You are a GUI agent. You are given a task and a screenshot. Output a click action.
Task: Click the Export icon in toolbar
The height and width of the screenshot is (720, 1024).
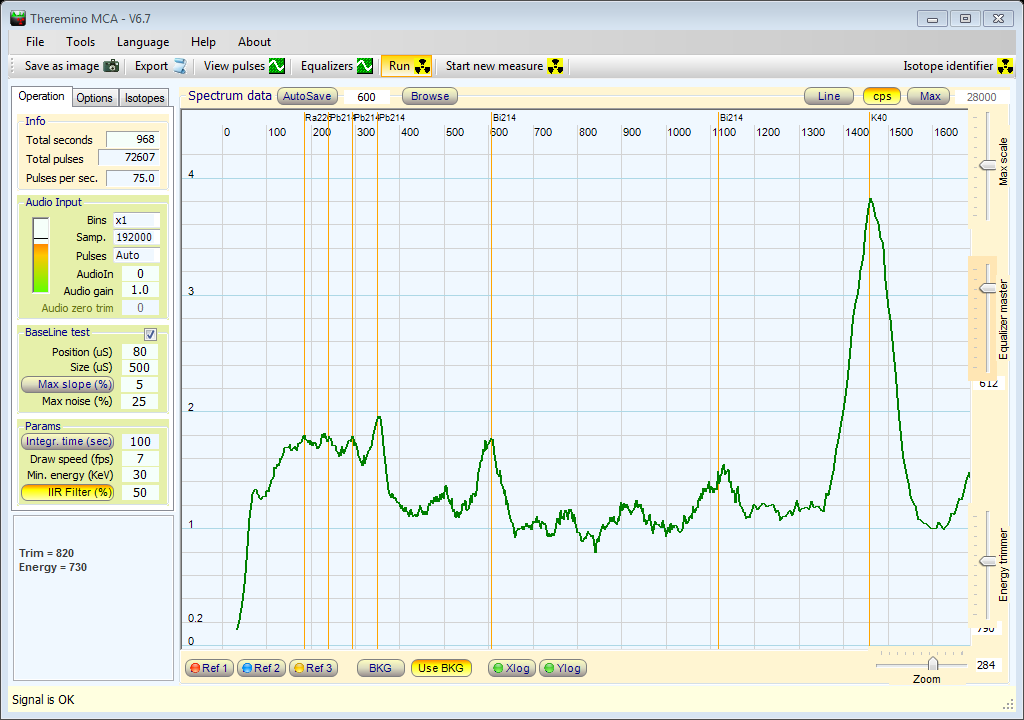point(180,66)
